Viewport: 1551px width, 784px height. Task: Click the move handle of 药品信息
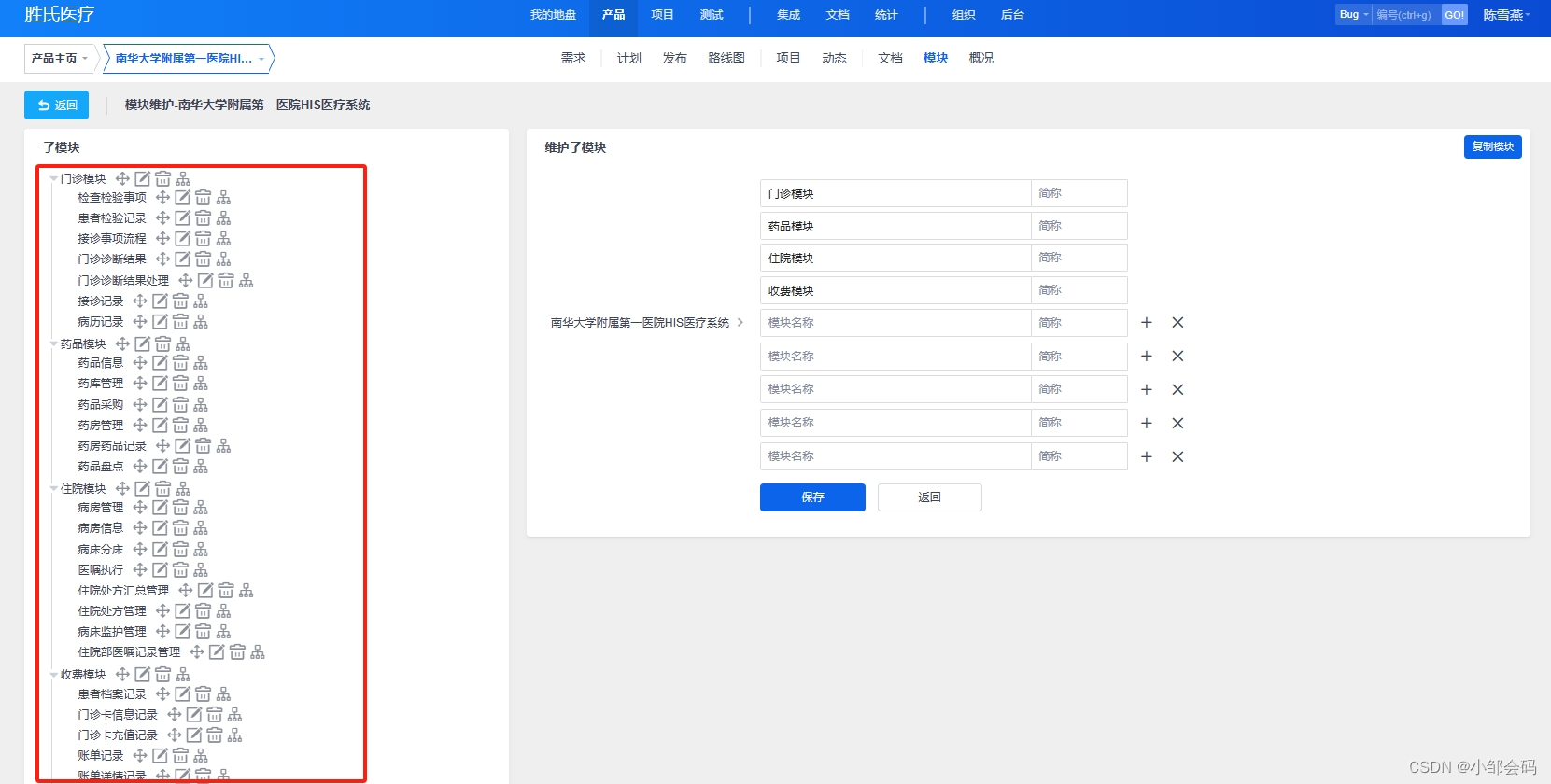[x=140, y=363]
